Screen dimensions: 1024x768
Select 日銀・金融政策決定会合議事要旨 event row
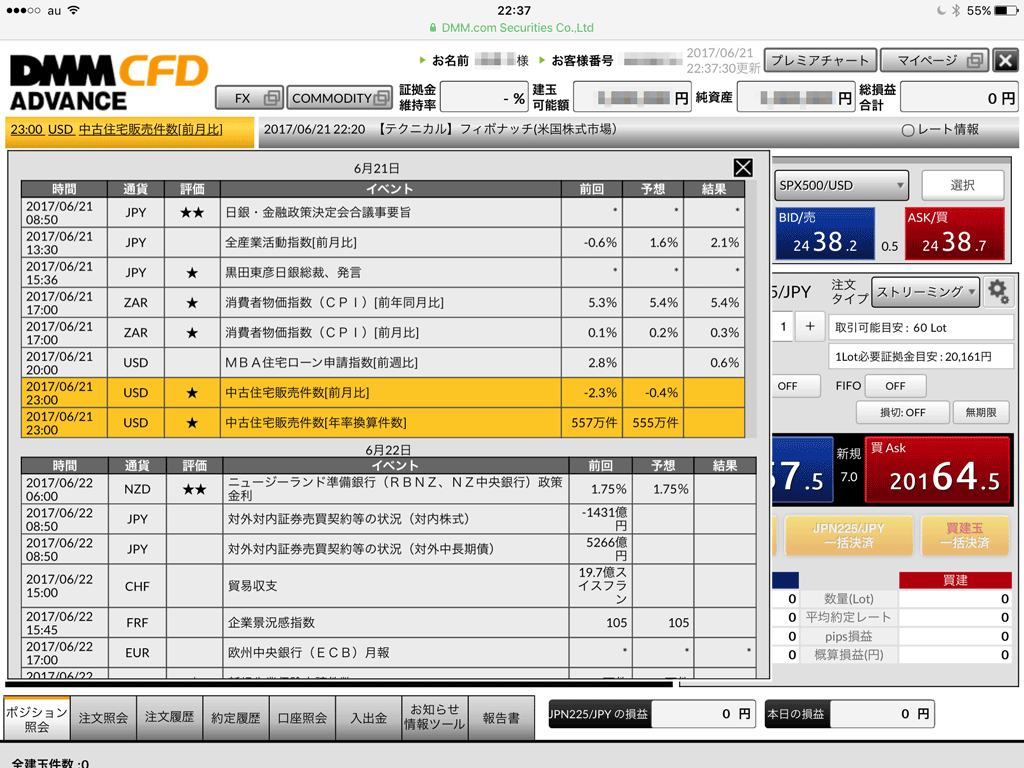pos(383,212)
